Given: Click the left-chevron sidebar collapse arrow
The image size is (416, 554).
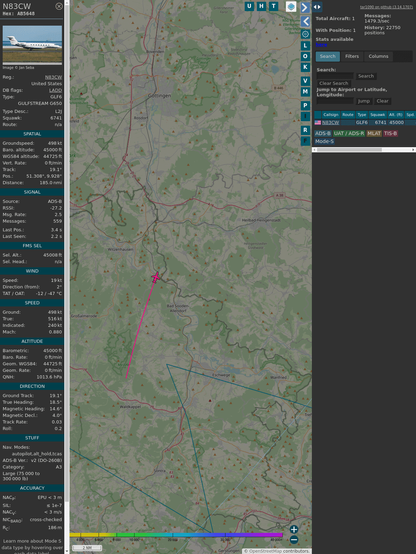Looking at the screenshot, I should coord(305,21).
